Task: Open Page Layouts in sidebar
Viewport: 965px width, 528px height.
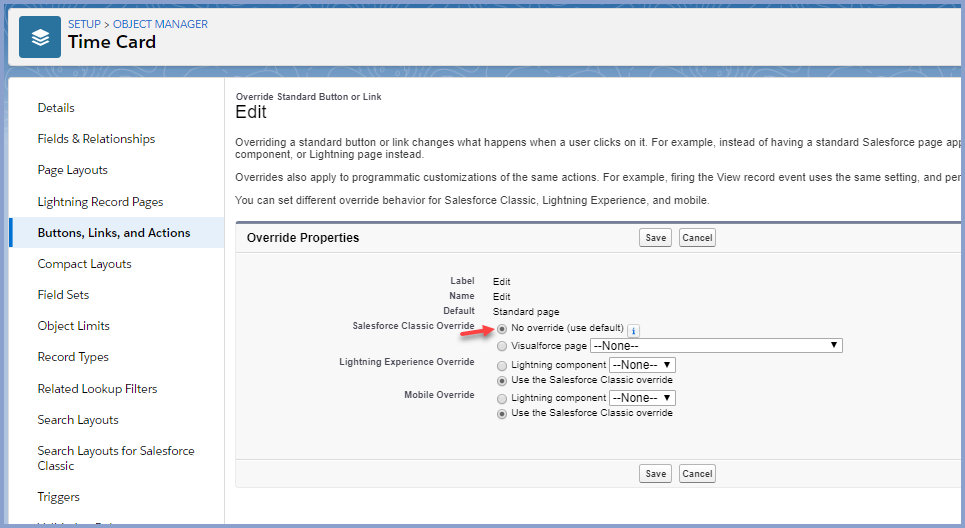Action: click(x=73, y=170)
